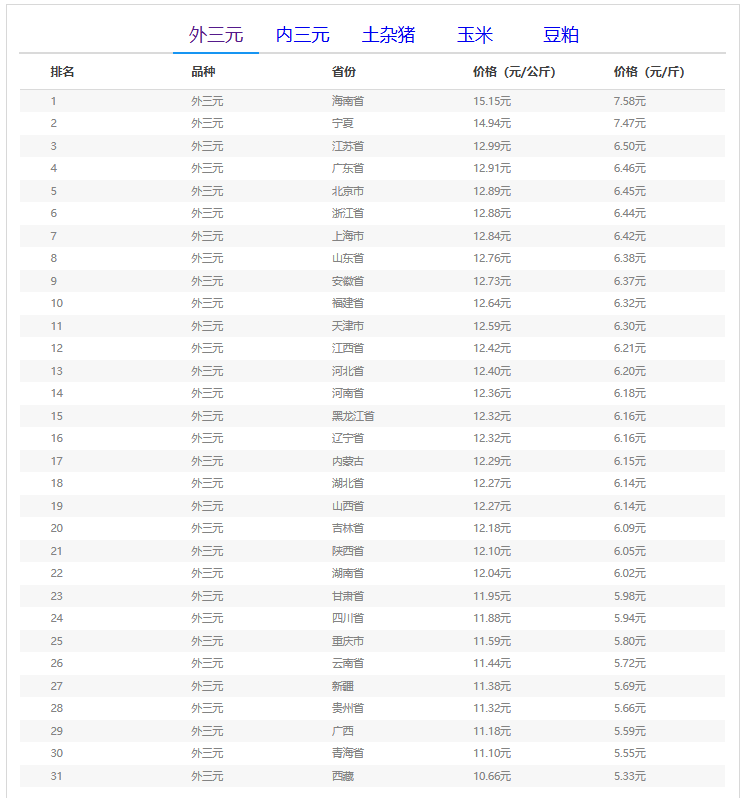
Task: Click the 内蒙古 province cell
Action: [x=348, y=461]
